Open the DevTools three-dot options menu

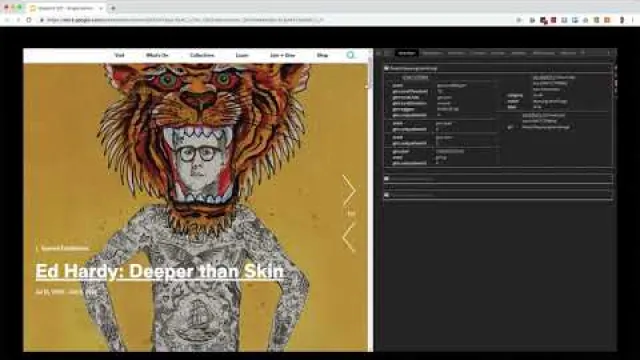609,53
